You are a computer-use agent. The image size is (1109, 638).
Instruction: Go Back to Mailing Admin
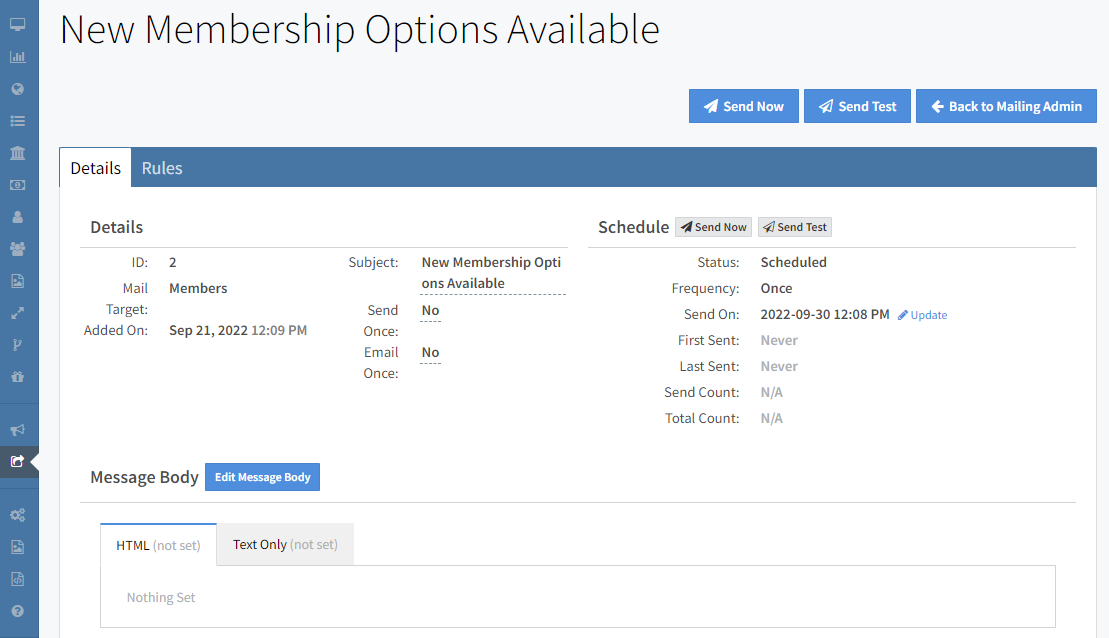pyautogui.click(x=1006, y=106)
